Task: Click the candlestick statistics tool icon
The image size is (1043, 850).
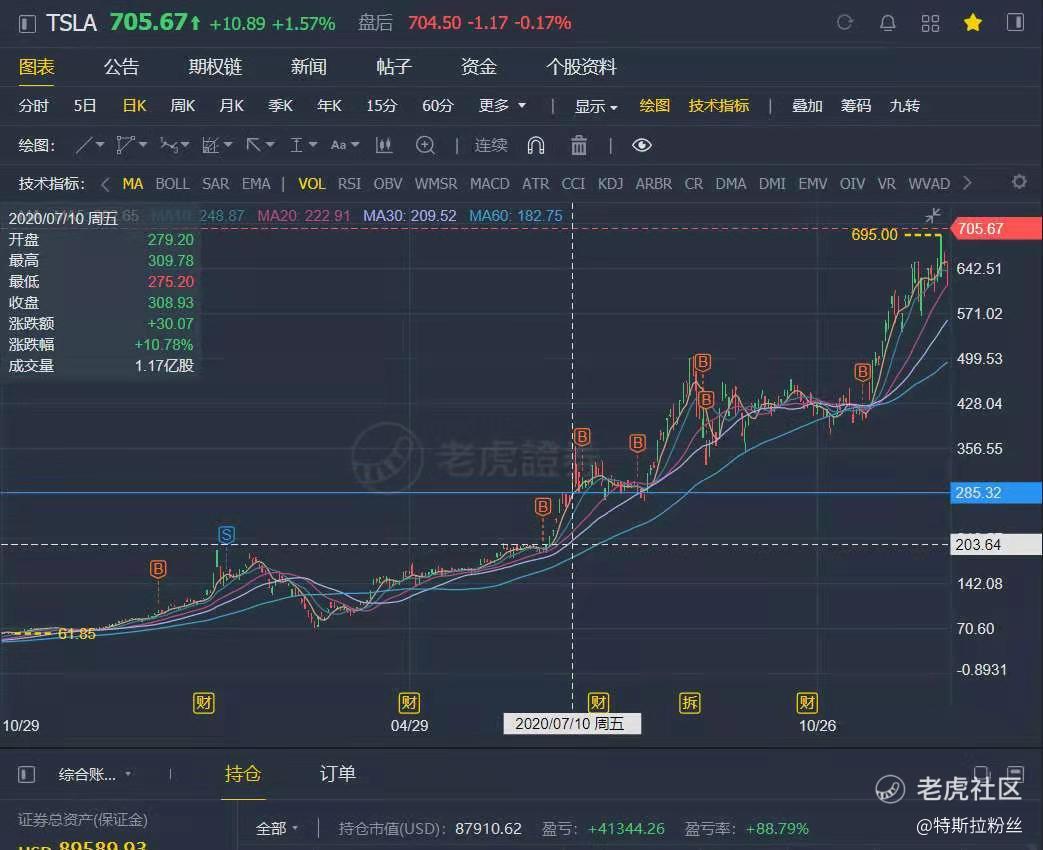Action: click(384, 145)
